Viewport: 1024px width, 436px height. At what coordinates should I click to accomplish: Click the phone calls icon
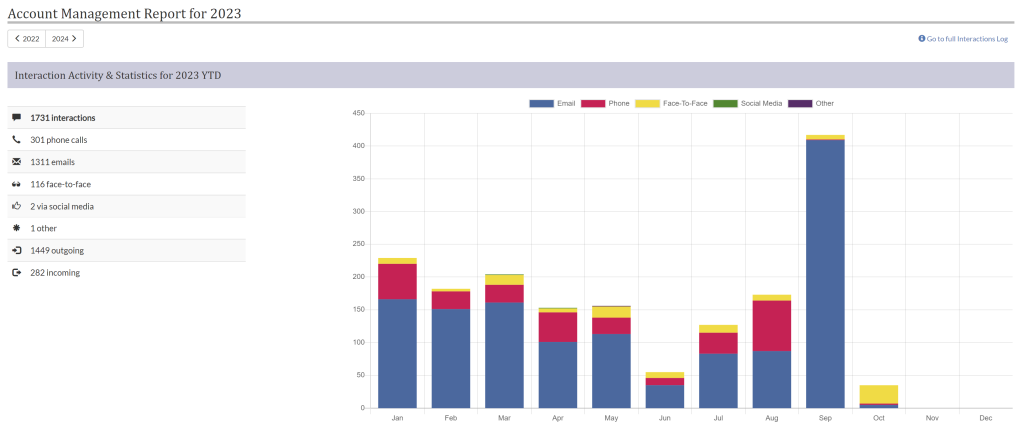16,140
